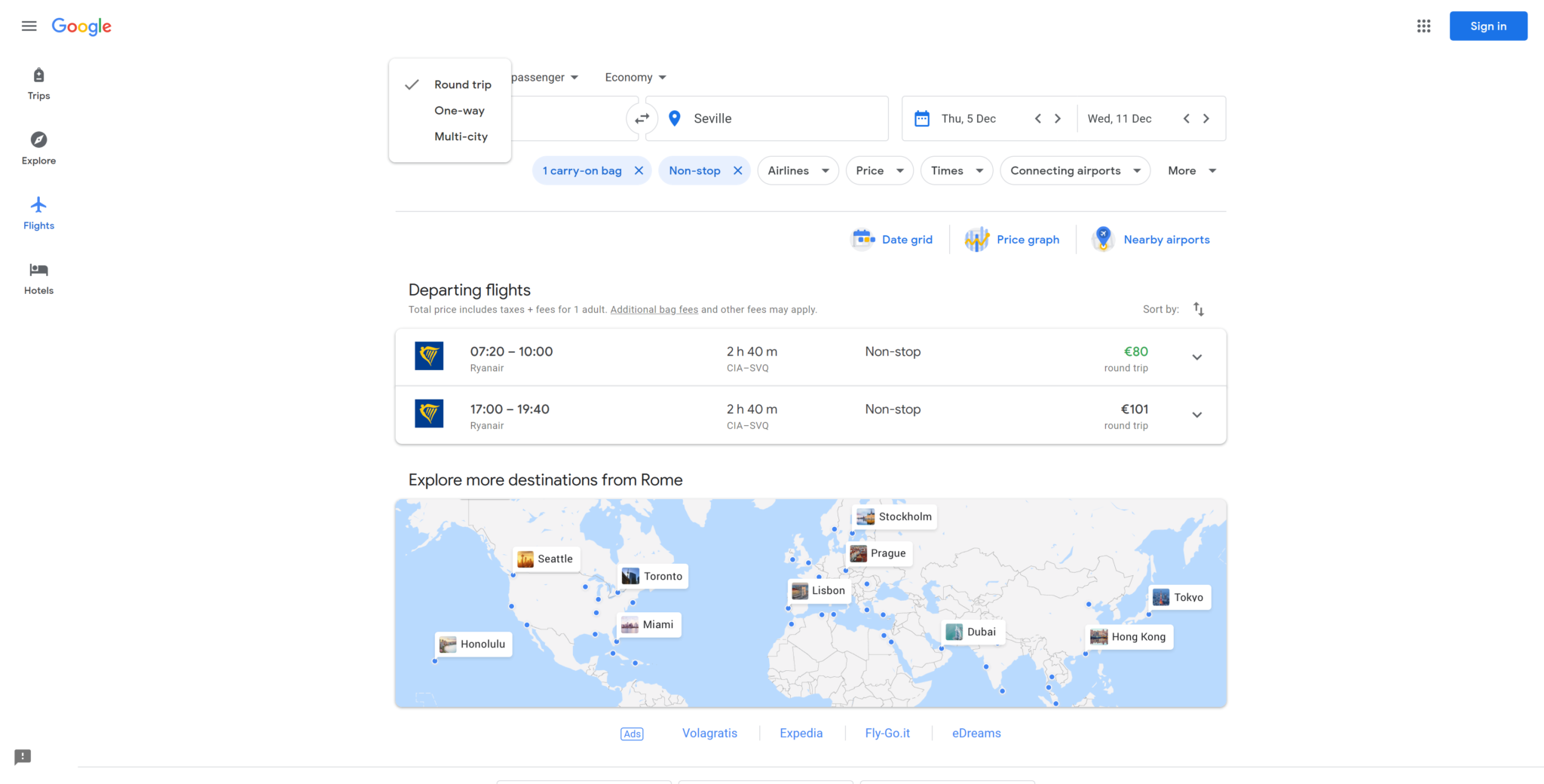Viewport: 1544px width, 784px height.
Task: Go to next departure date
Action: (x=1058, y=118)
